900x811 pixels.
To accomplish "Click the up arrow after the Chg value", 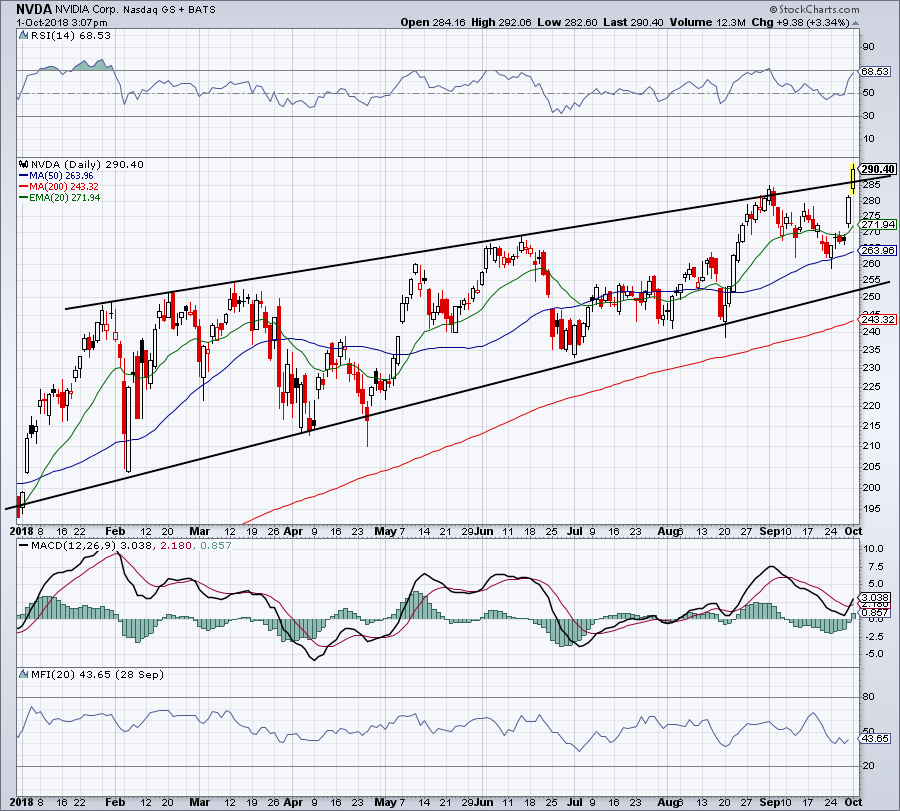I will (855, 24).
